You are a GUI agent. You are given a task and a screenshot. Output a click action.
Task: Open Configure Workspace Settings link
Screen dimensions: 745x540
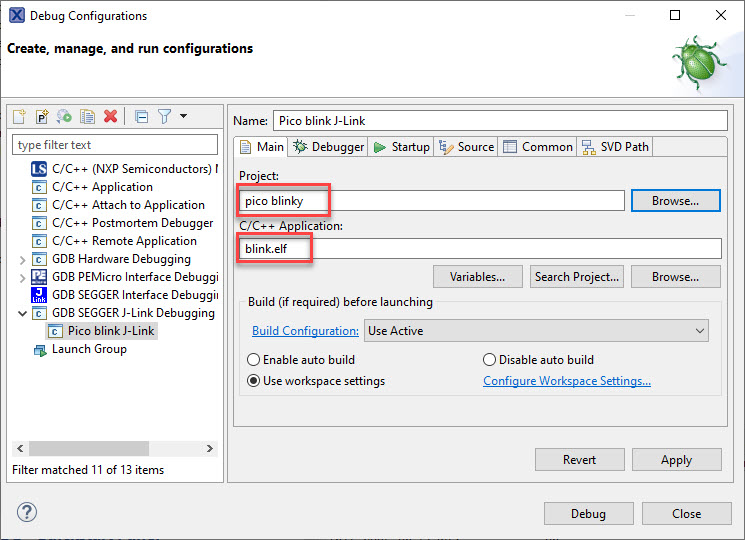tap(566, 381)
